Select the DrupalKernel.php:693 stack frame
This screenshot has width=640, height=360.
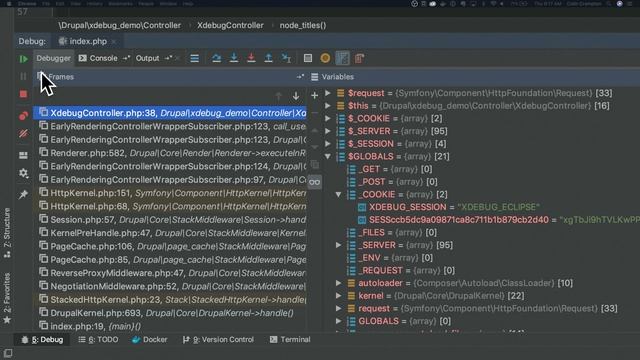pyautogui.click(x=170, y=313)
